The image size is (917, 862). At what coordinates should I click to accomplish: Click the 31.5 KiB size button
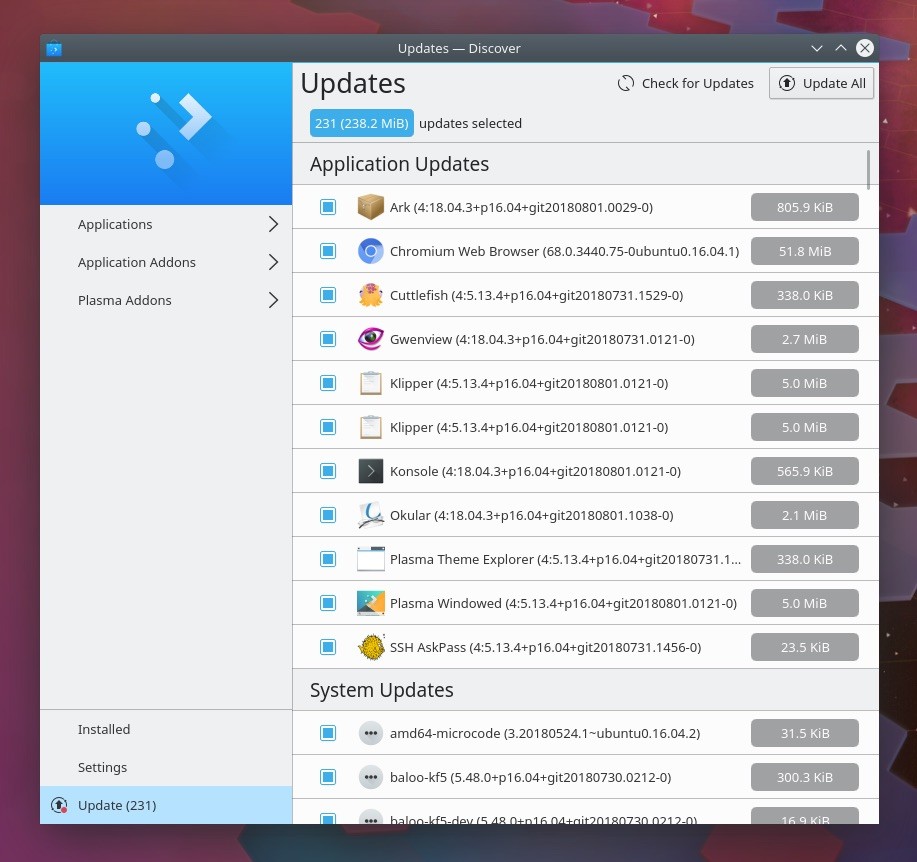coord(804,733)
